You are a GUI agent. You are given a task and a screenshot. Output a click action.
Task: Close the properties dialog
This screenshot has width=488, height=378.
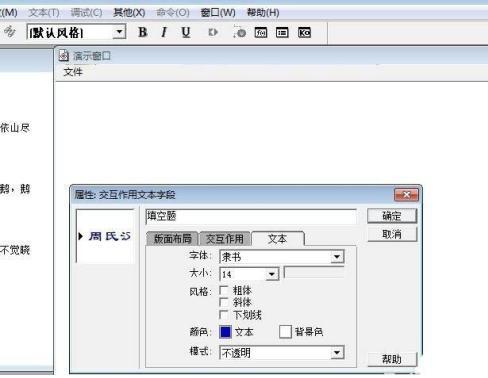(406, 195)
